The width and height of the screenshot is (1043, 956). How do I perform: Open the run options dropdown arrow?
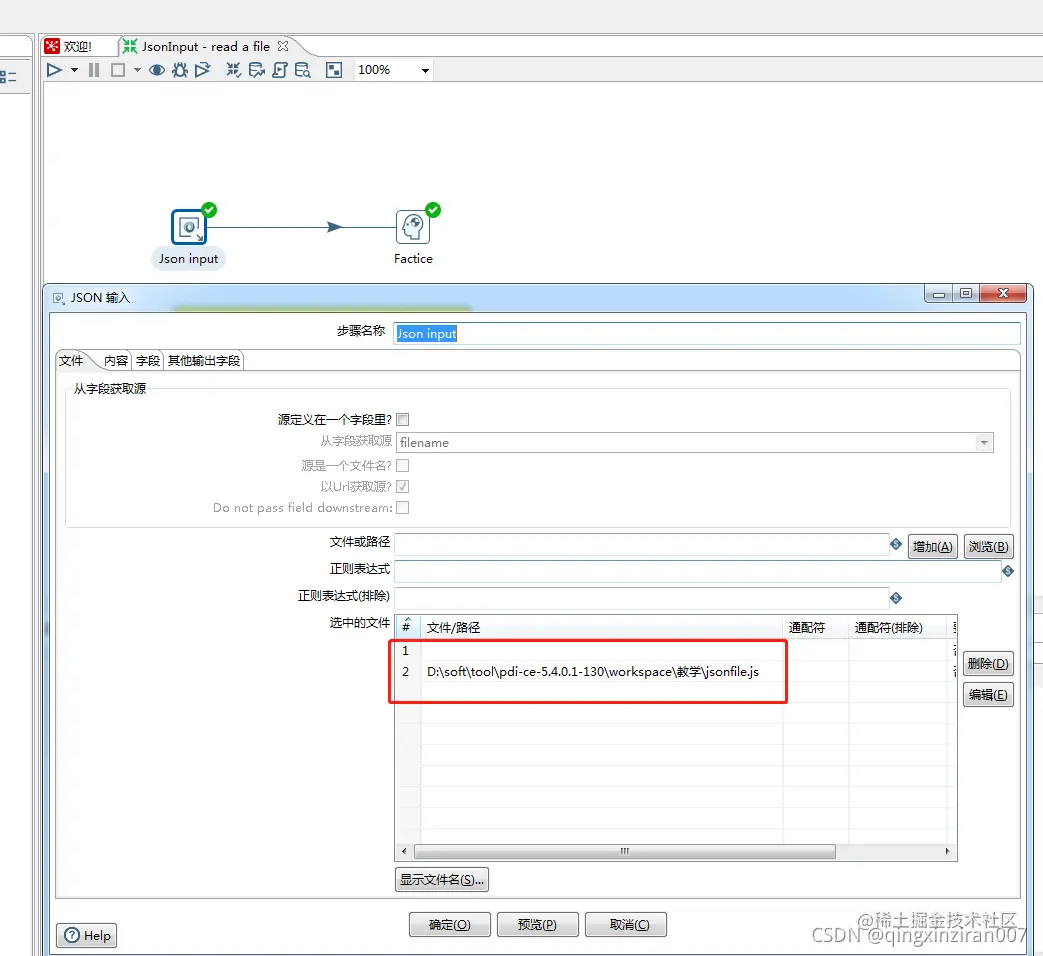click(x=74, y=70)
